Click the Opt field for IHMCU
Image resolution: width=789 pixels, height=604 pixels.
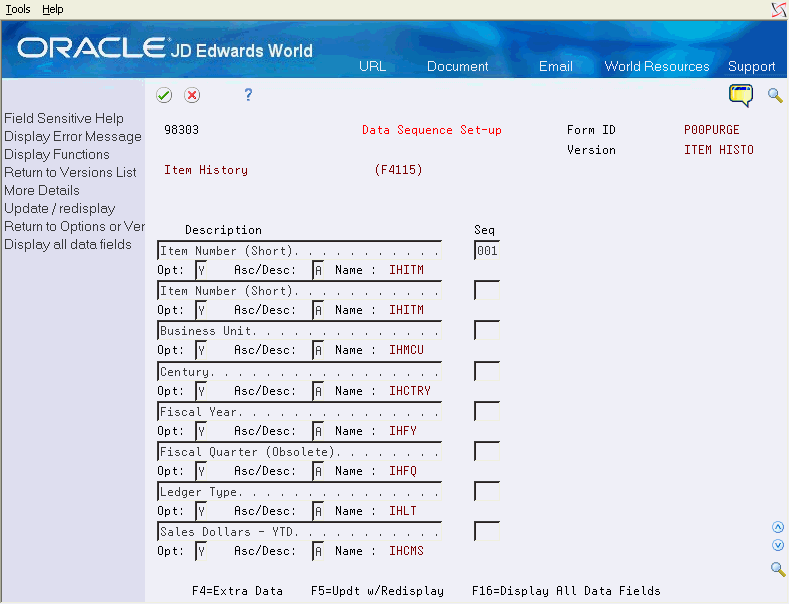(201, 350)
